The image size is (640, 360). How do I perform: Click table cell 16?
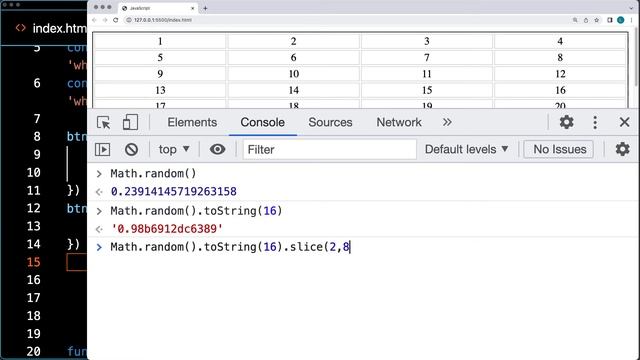coord(560,90)
